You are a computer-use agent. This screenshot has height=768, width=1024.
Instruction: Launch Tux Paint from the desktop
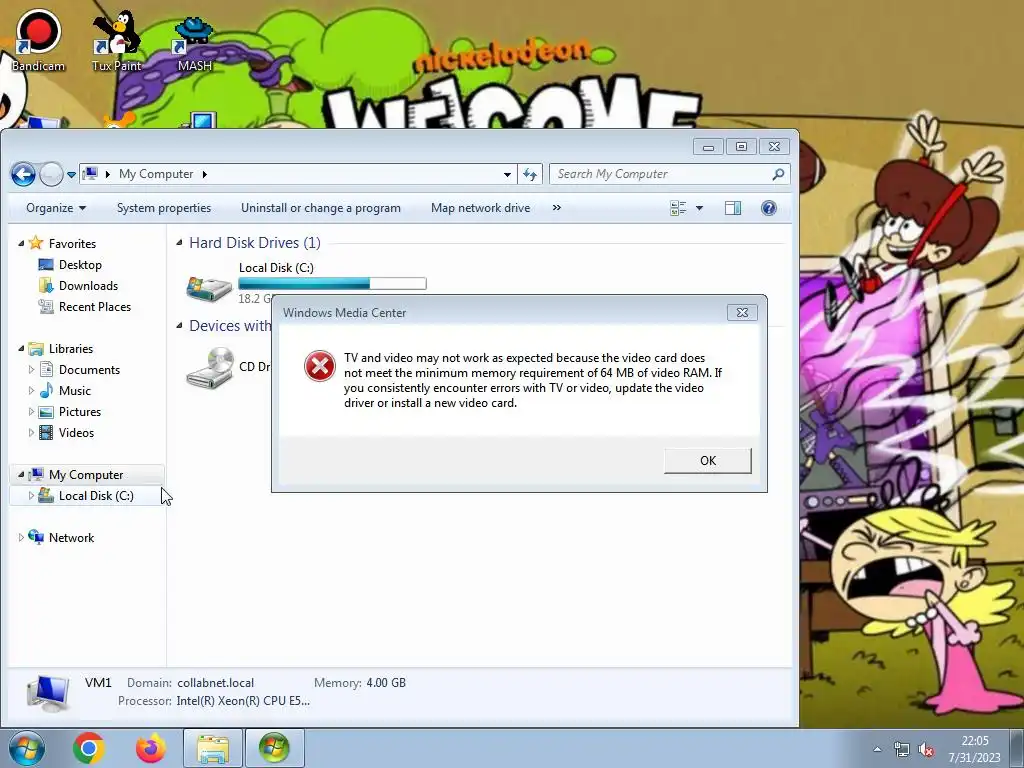[116, 39]
